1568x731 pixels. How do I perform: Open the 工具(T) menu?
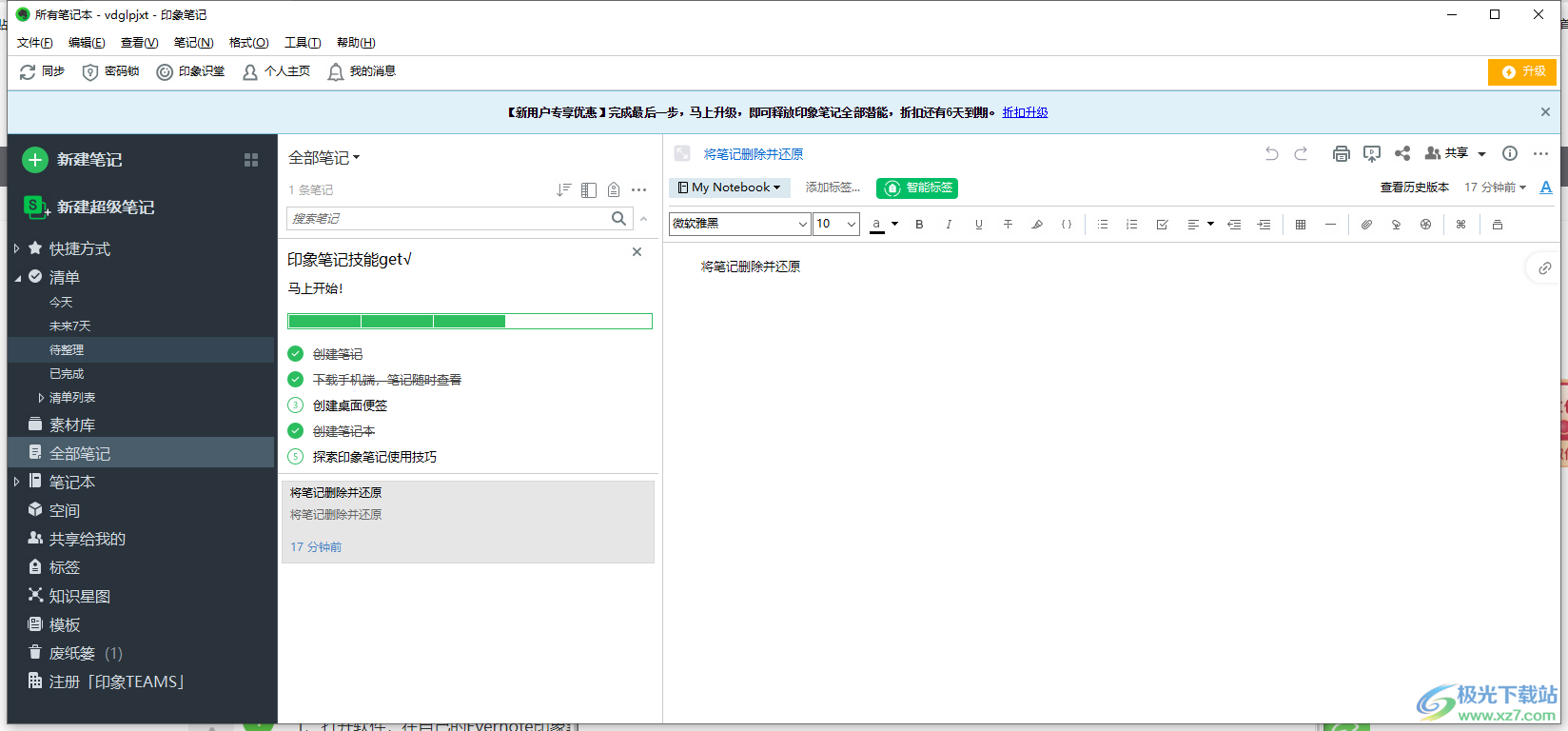click(303, 43)
